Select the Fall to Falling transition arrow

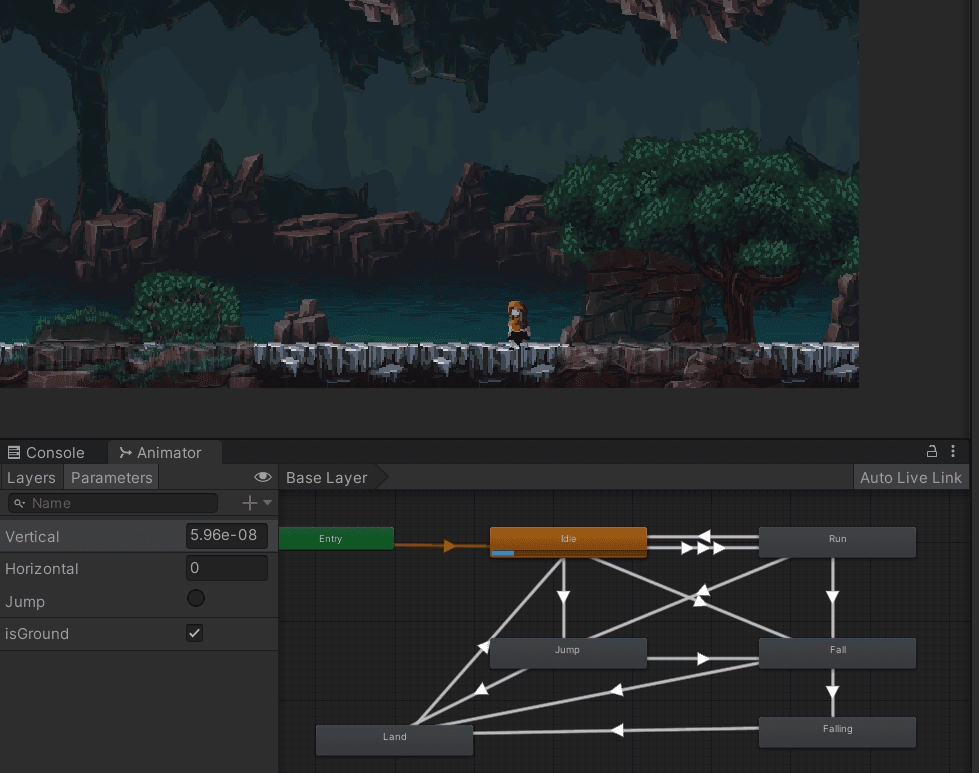click(832, 692)
